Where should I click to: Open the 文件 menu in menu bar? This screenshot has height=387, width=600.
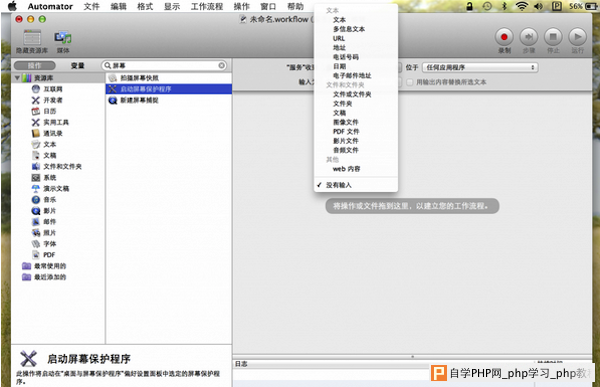(91, 7)
